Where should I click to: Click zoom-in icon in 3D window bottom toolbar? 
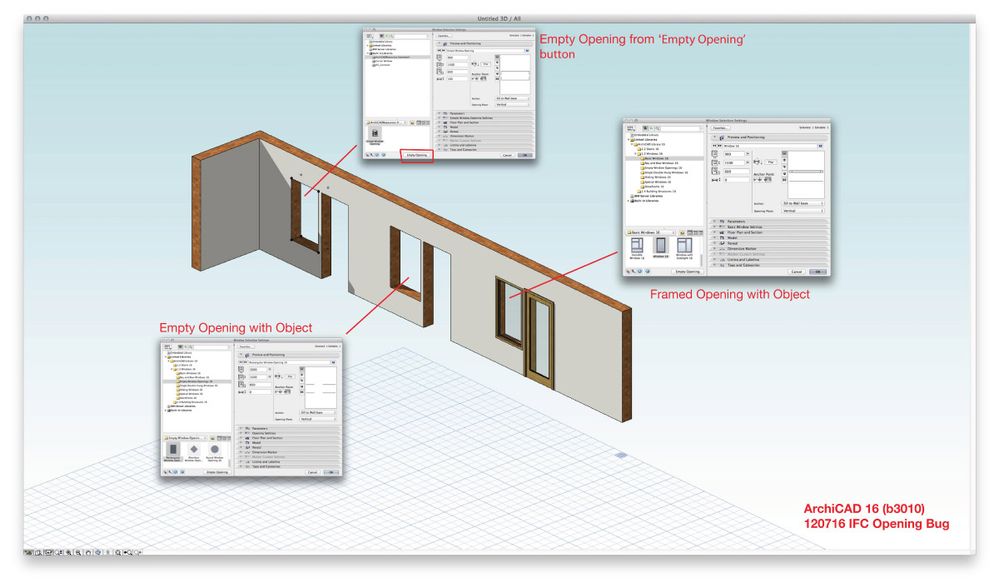pos(69,552)
